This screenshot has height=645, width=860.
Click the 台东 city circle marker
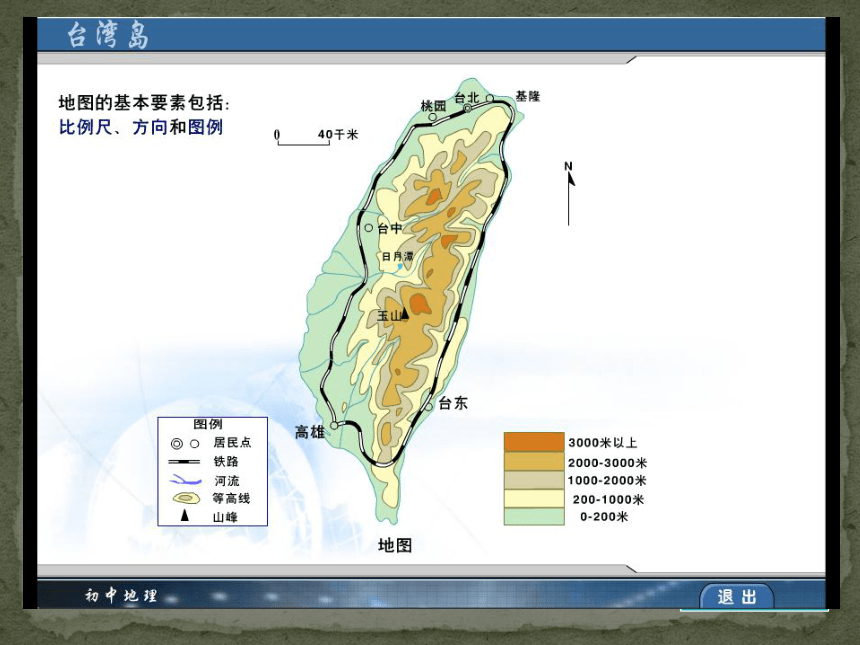tap(429, 406)
